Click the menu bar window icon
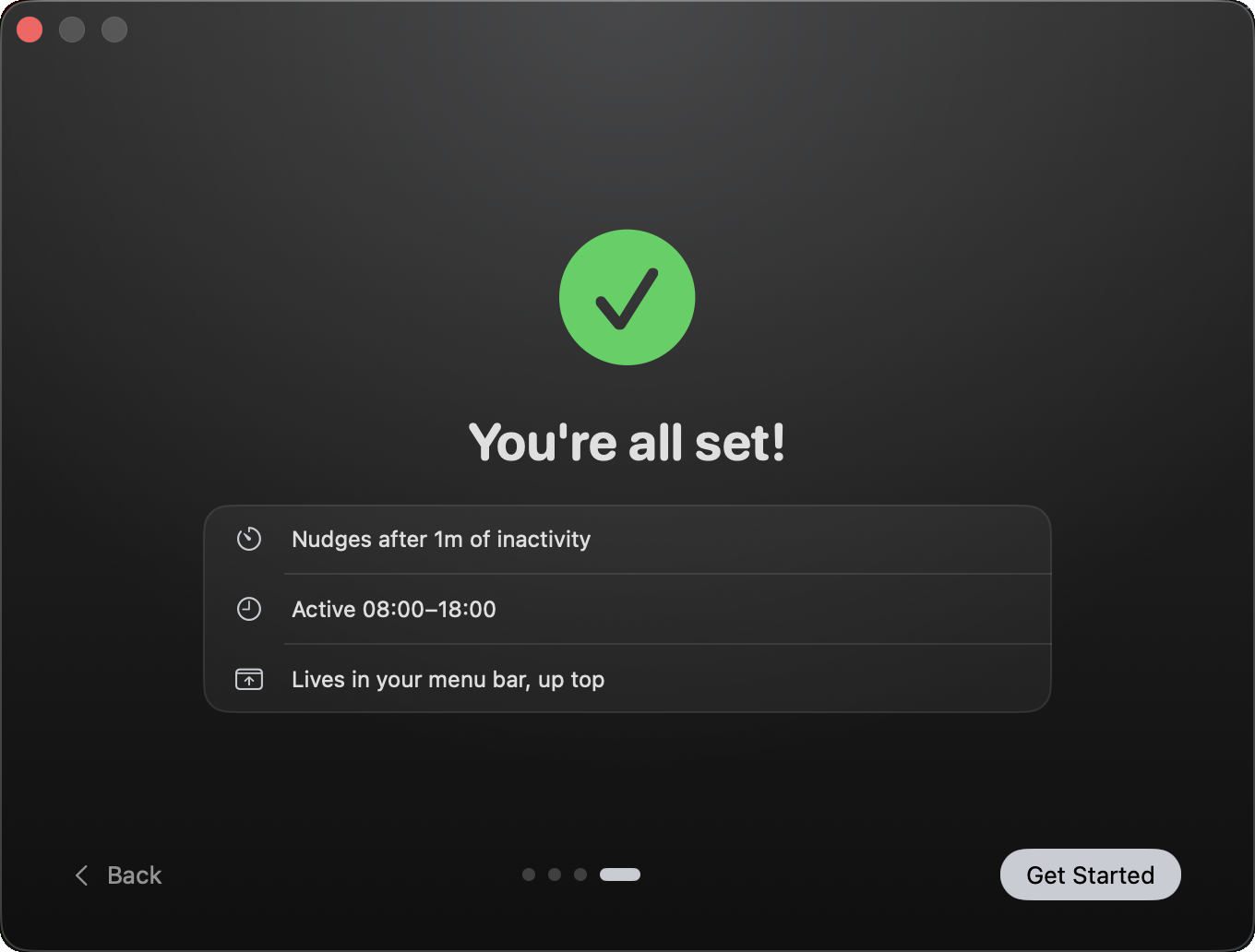Viewport: 1255px width, 952px height. pos(249,679)
